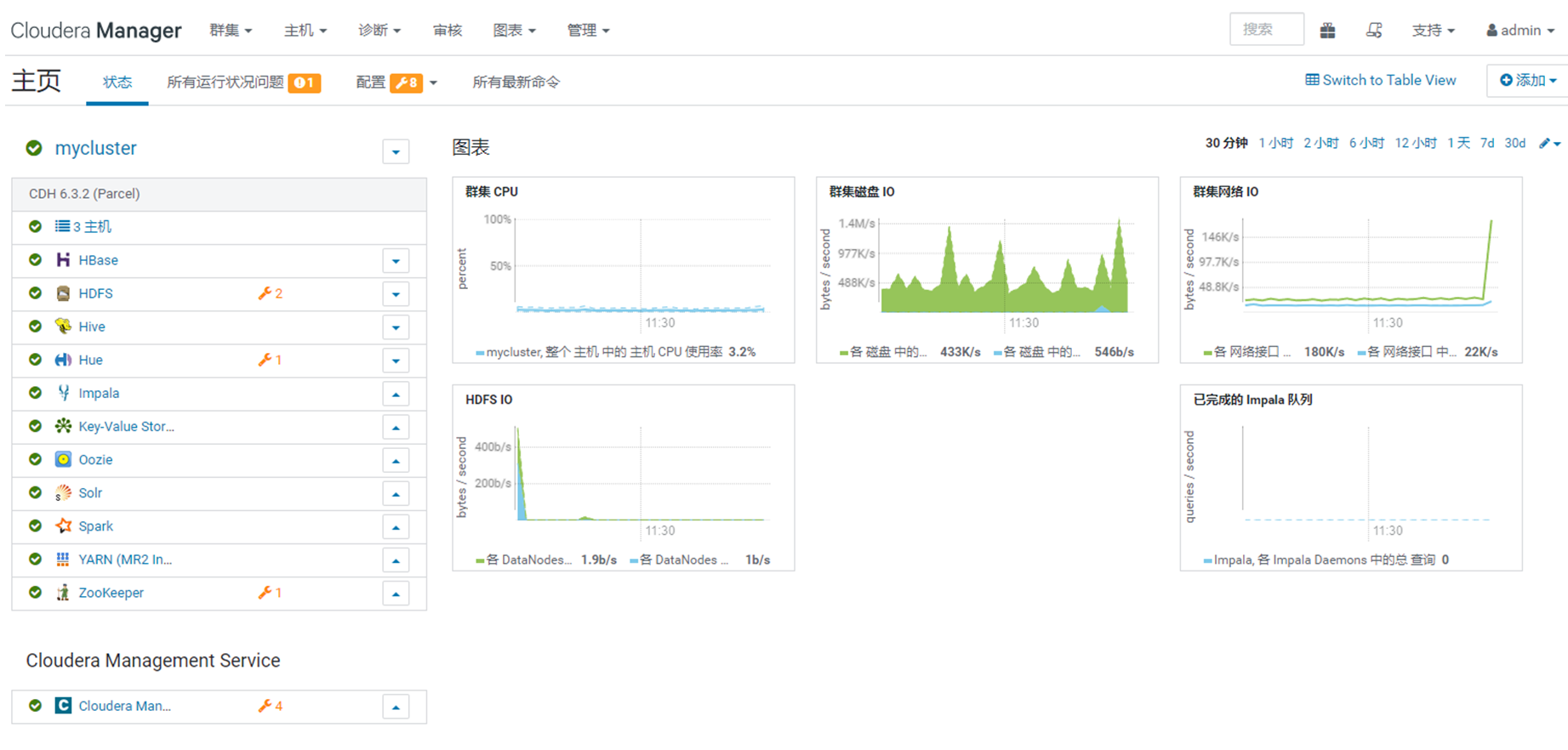Open the 诊断 menu

click(x=379, y=31)
